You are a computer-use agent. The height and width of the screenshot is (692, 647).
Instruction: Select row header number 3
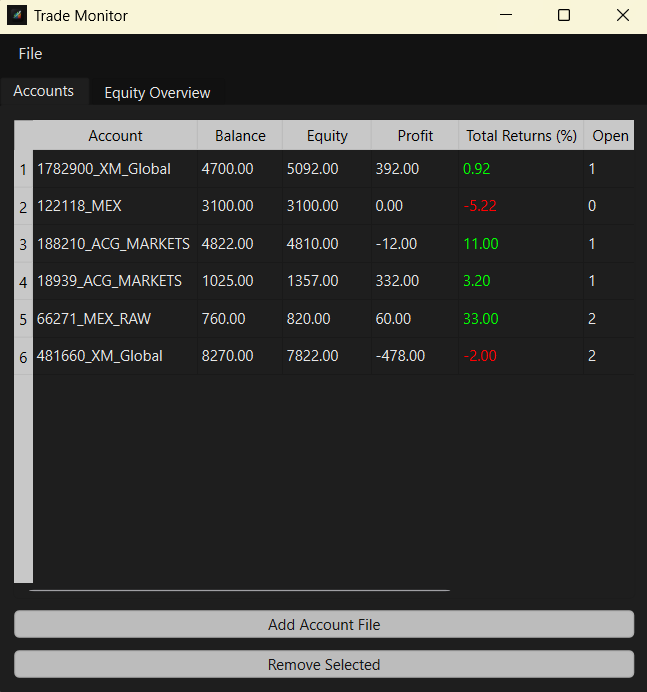[x=23, y=244]
